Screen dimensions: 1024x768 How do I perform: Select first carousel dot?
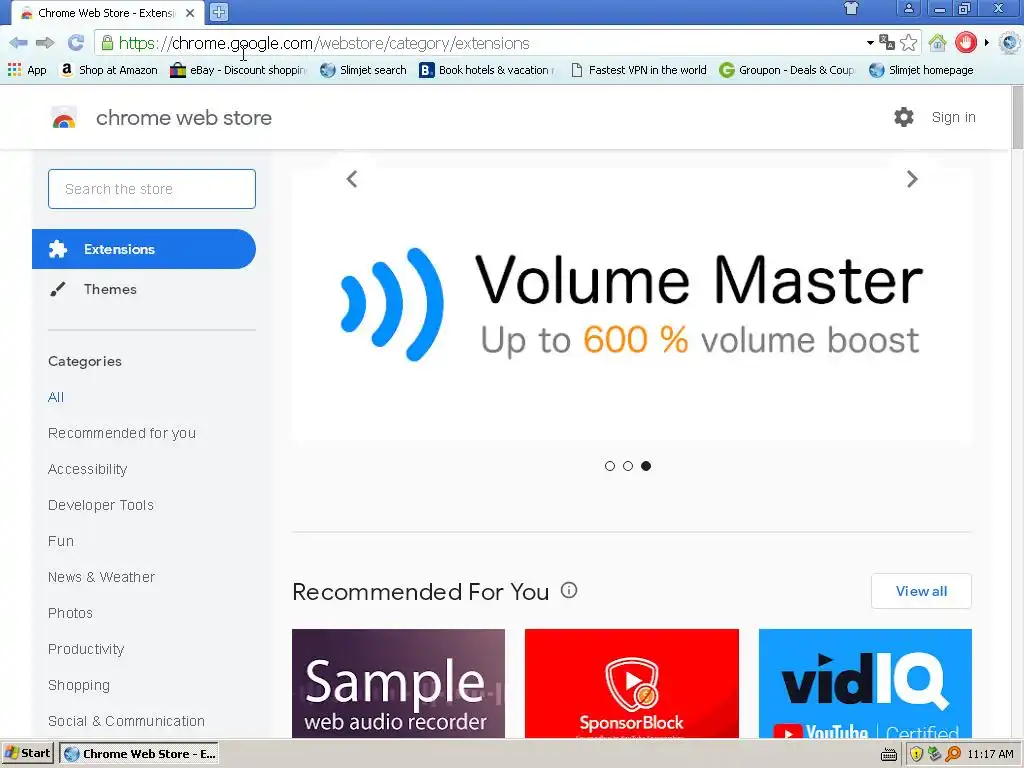(610, 466)
